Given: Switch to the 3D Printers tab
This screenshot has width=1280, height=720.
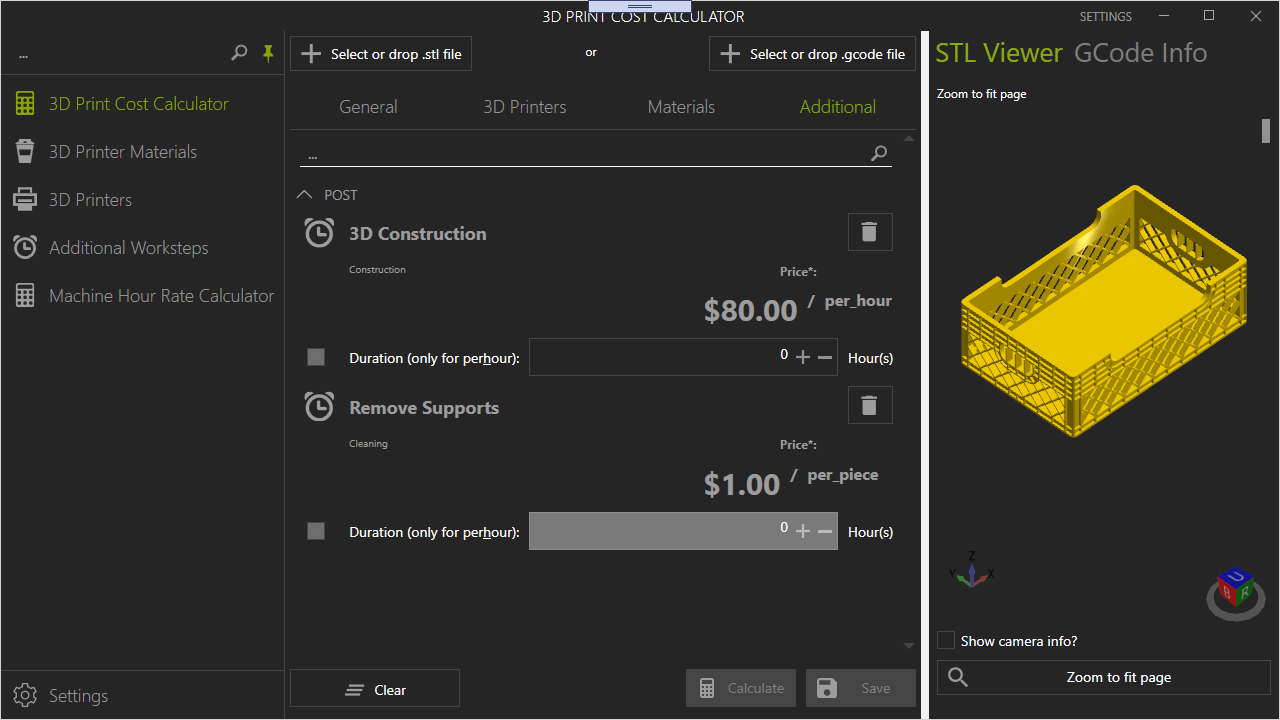Looking at the screenshot, I should [x=525, y=107].
